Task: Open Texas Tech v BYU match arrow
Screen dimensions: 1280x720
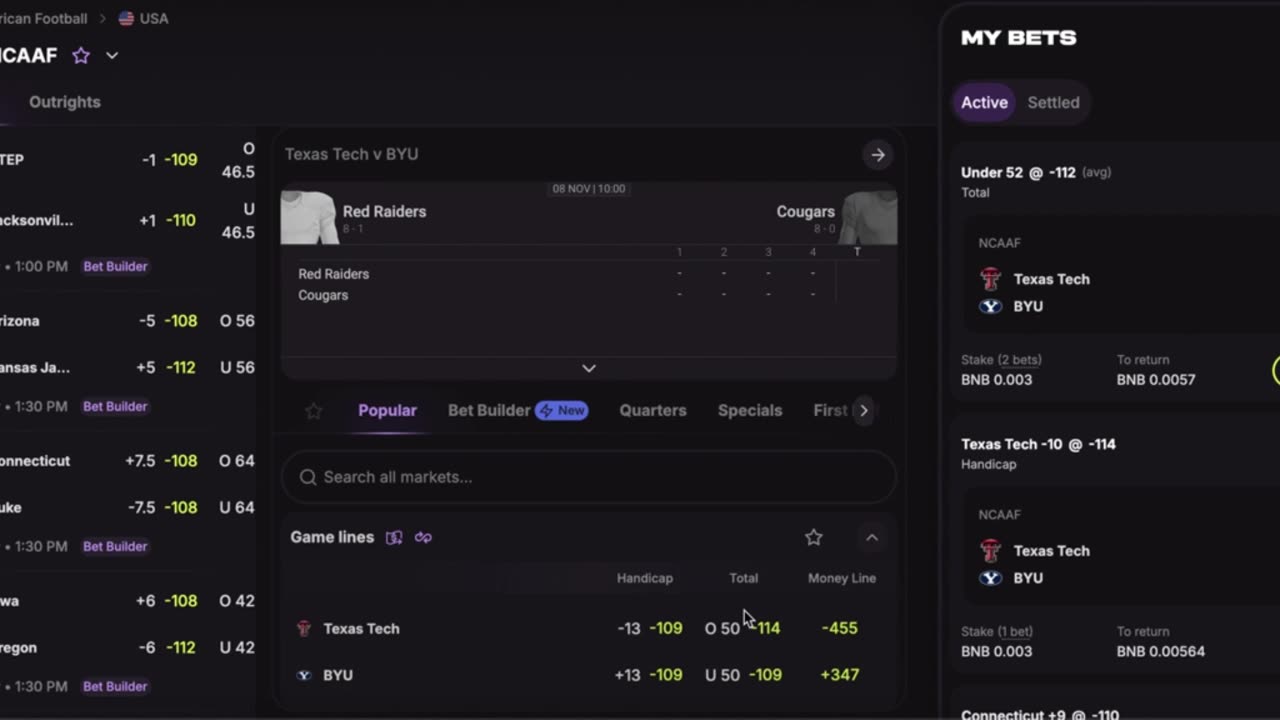Action: [x=878, y=155]
